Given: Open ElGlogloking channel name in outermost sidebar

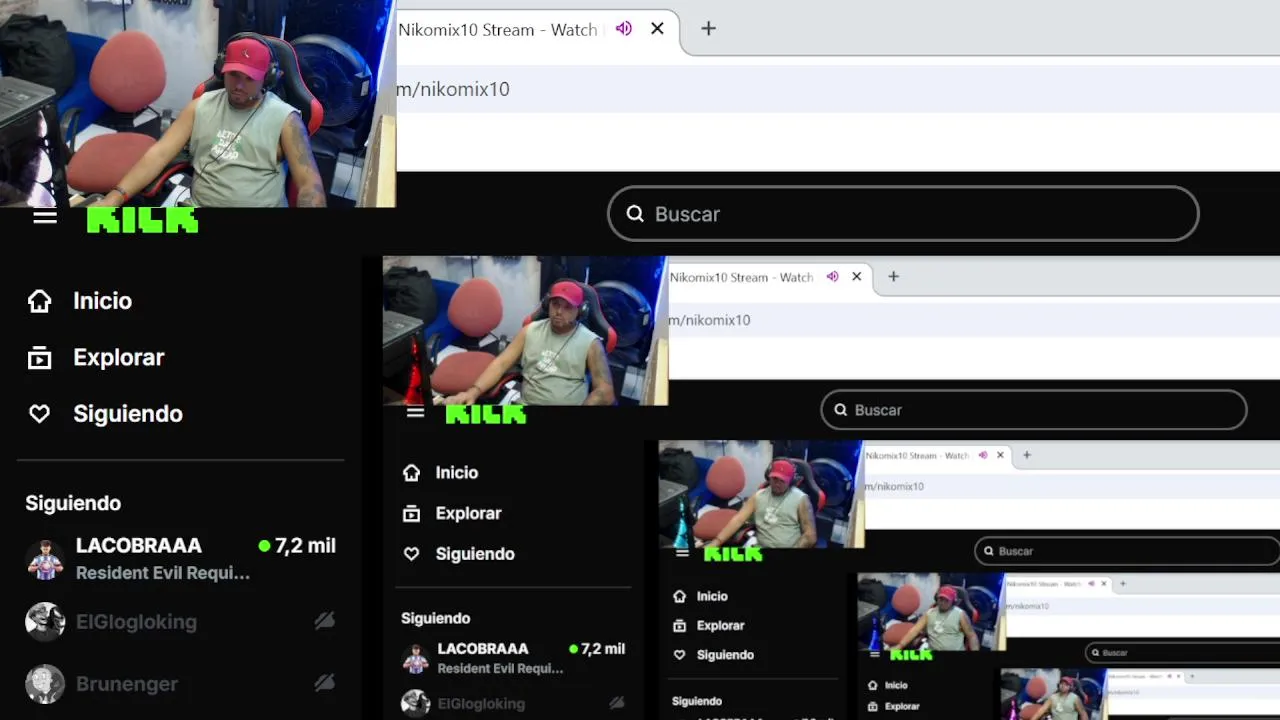Looking at the screenshot, I should [136, 622].
